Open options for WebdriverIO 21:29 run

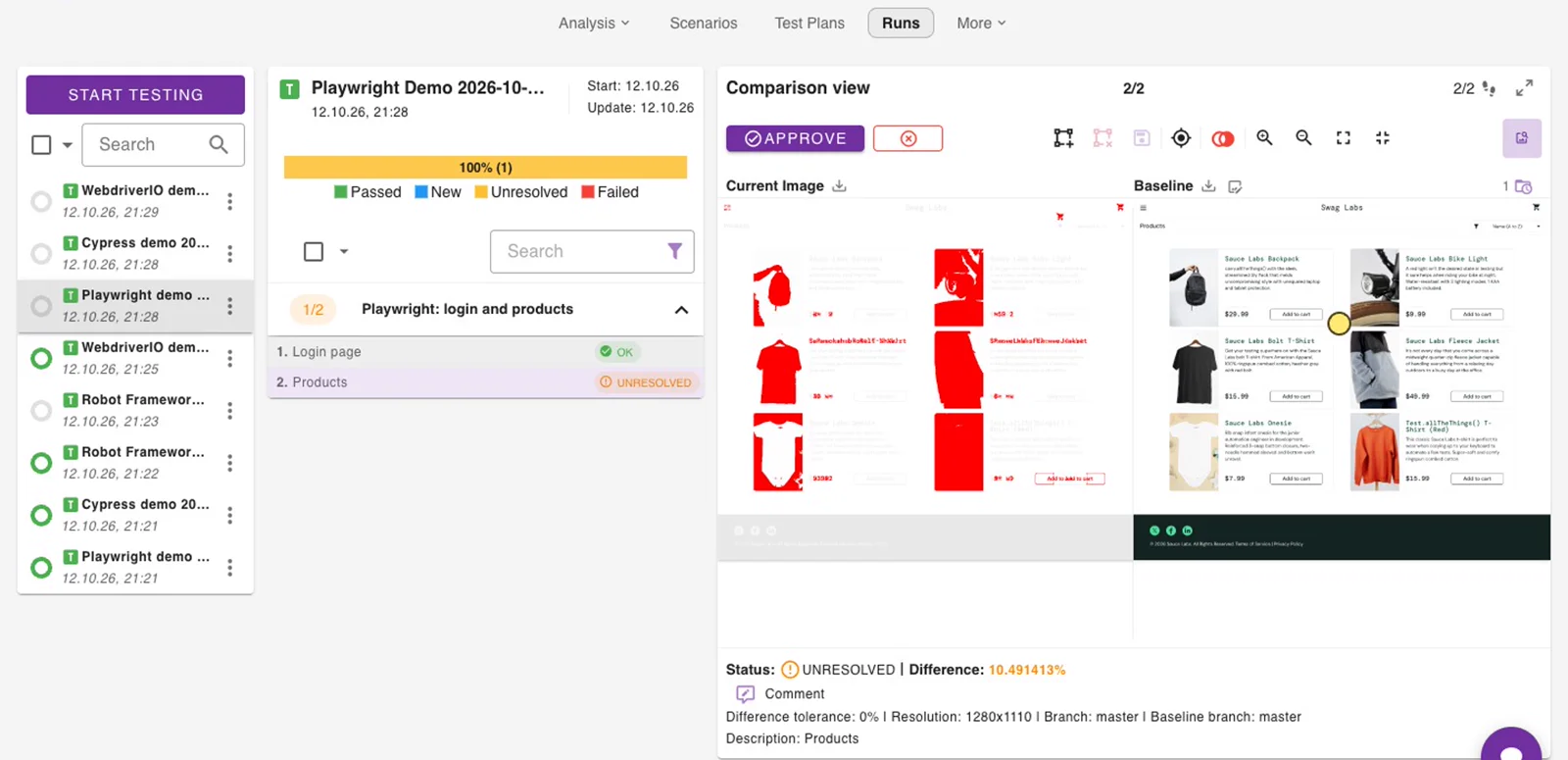[x=230, y=201]
